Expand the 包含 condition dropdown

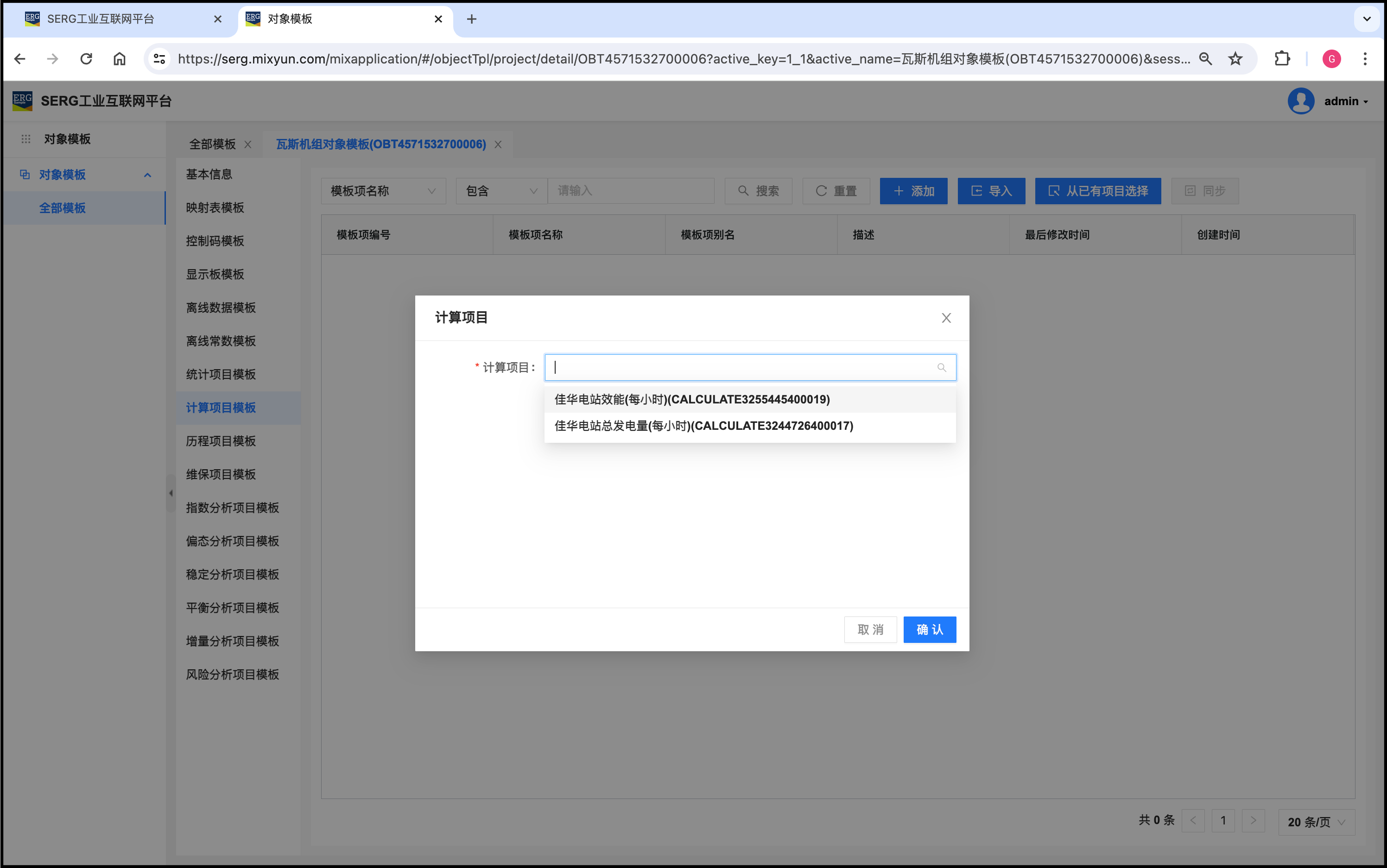(501, 191)
